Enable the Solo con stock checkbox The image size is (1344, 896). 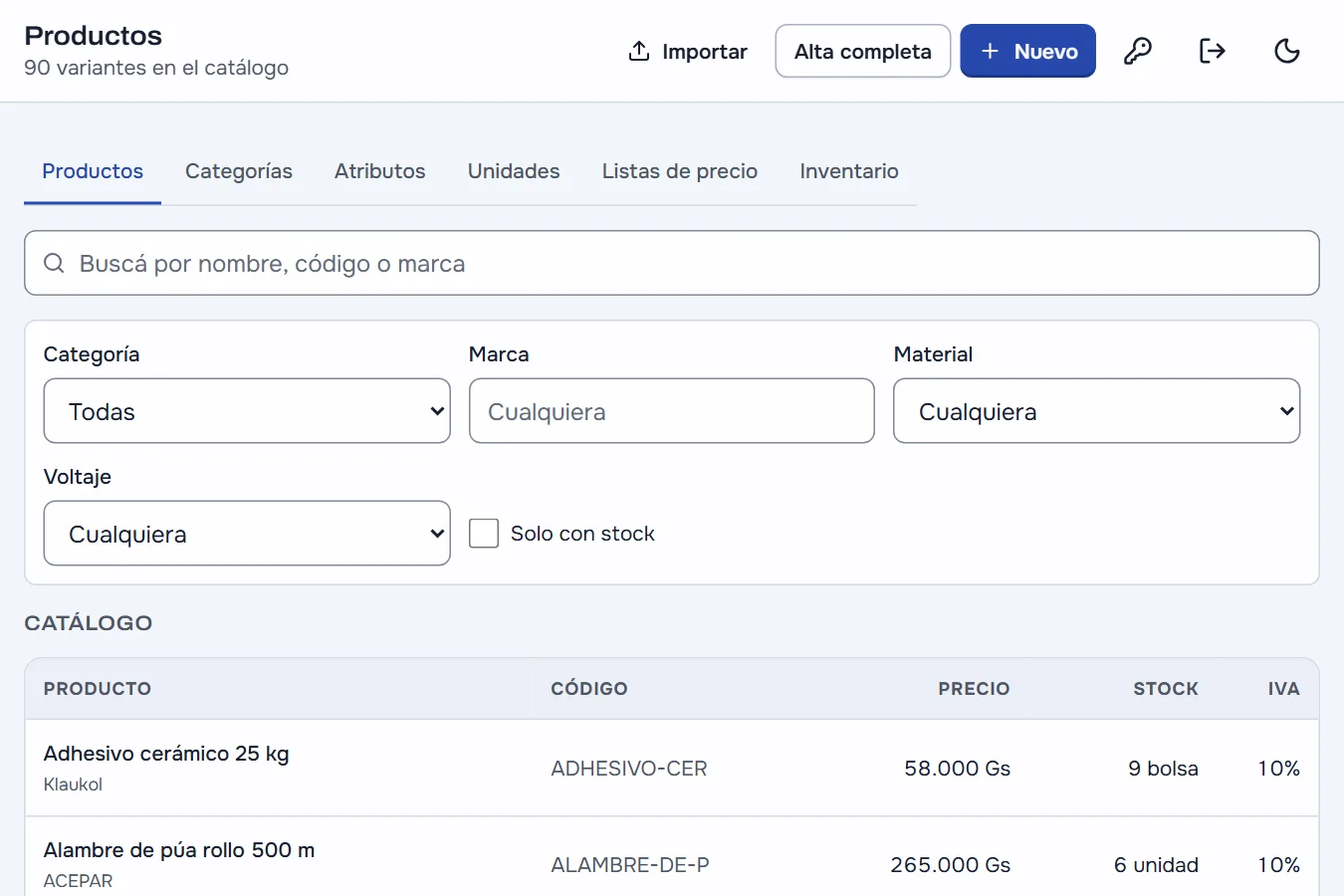click(x=484, y=534)
